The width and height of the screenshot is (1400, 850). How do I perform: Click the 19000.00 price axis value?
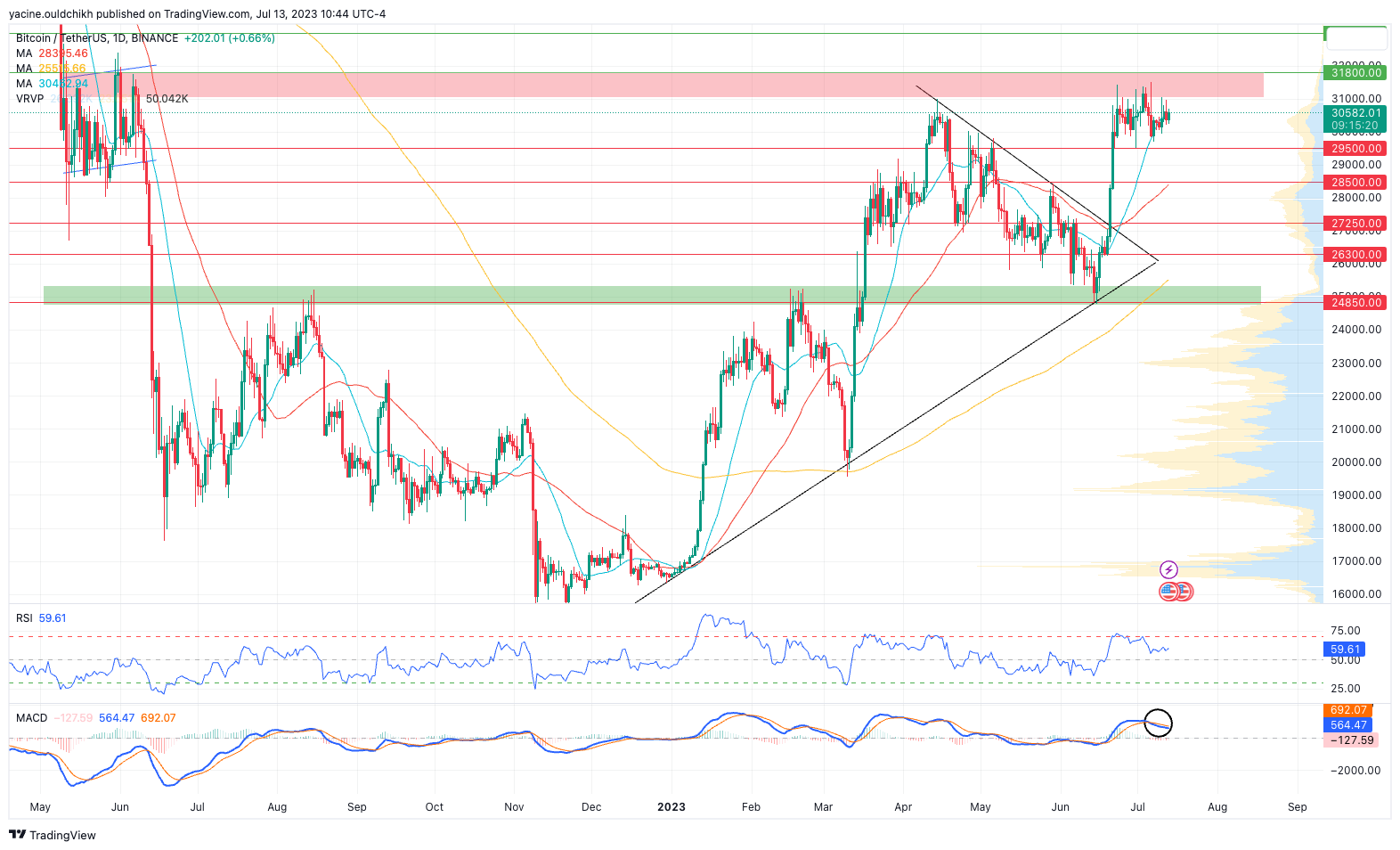pyautogui.click(x=1356, y=495)
